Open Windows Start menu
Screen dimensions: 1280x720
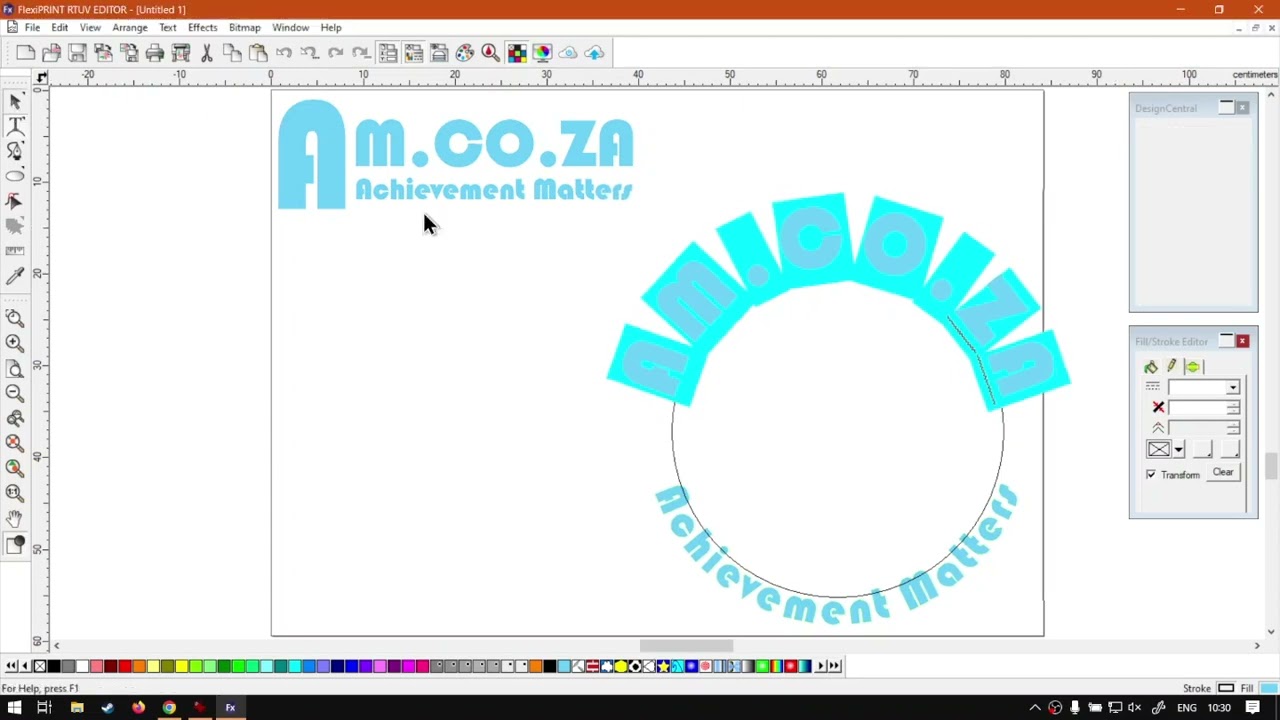[14, 708]
